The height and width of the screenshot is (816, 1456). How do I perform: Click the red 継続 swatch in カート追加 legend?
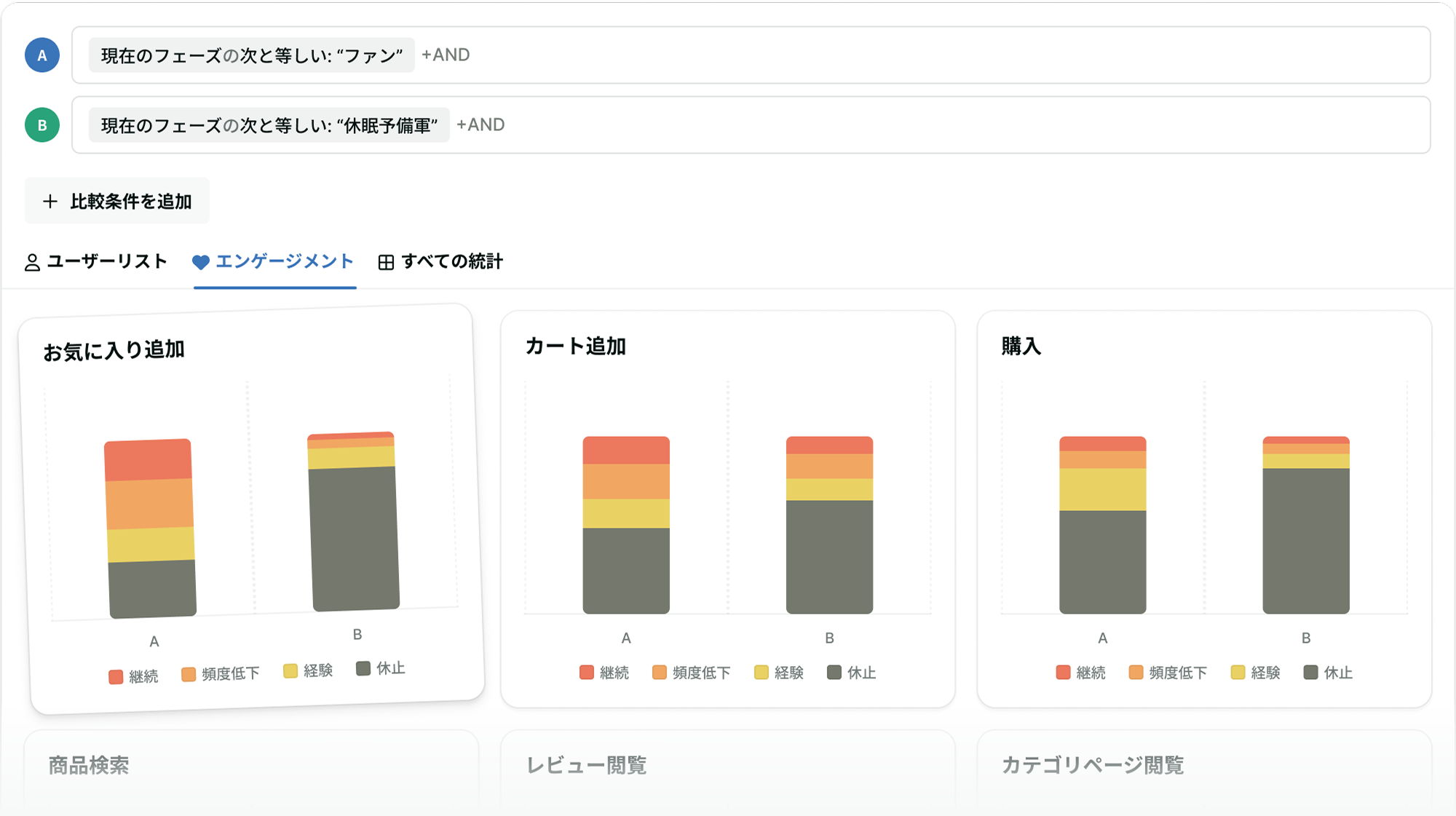[x=585, y=671]
